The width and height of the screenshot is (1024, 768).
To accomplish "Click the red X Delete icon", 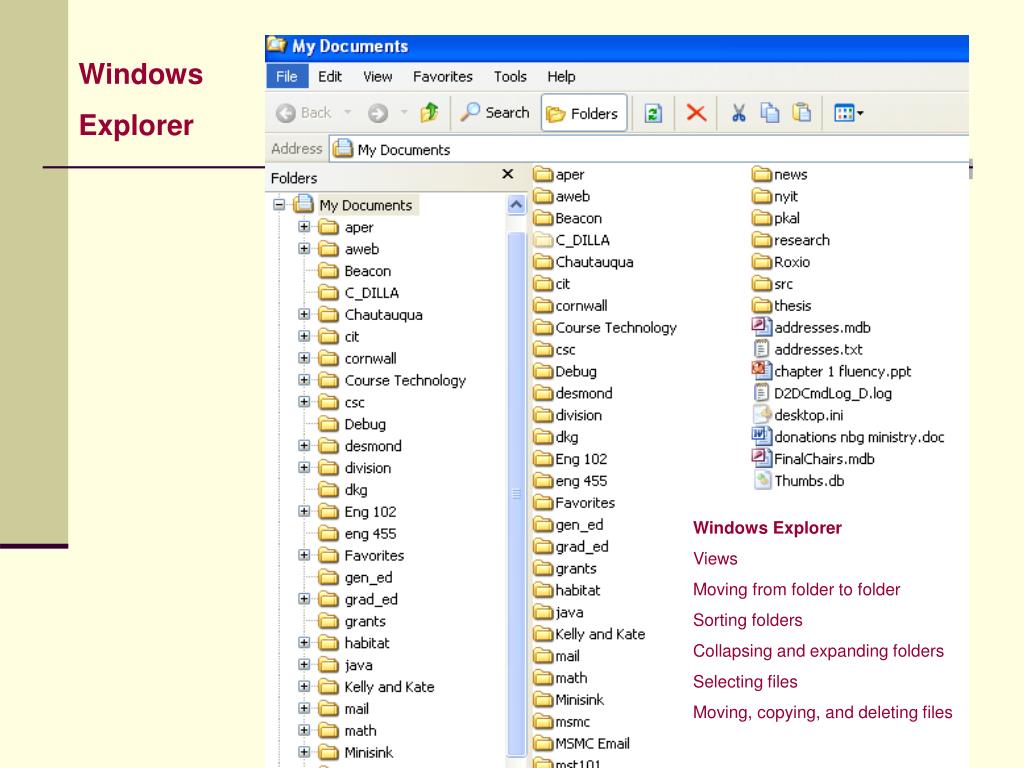I will pyautogui.click(x=696, y=113).
